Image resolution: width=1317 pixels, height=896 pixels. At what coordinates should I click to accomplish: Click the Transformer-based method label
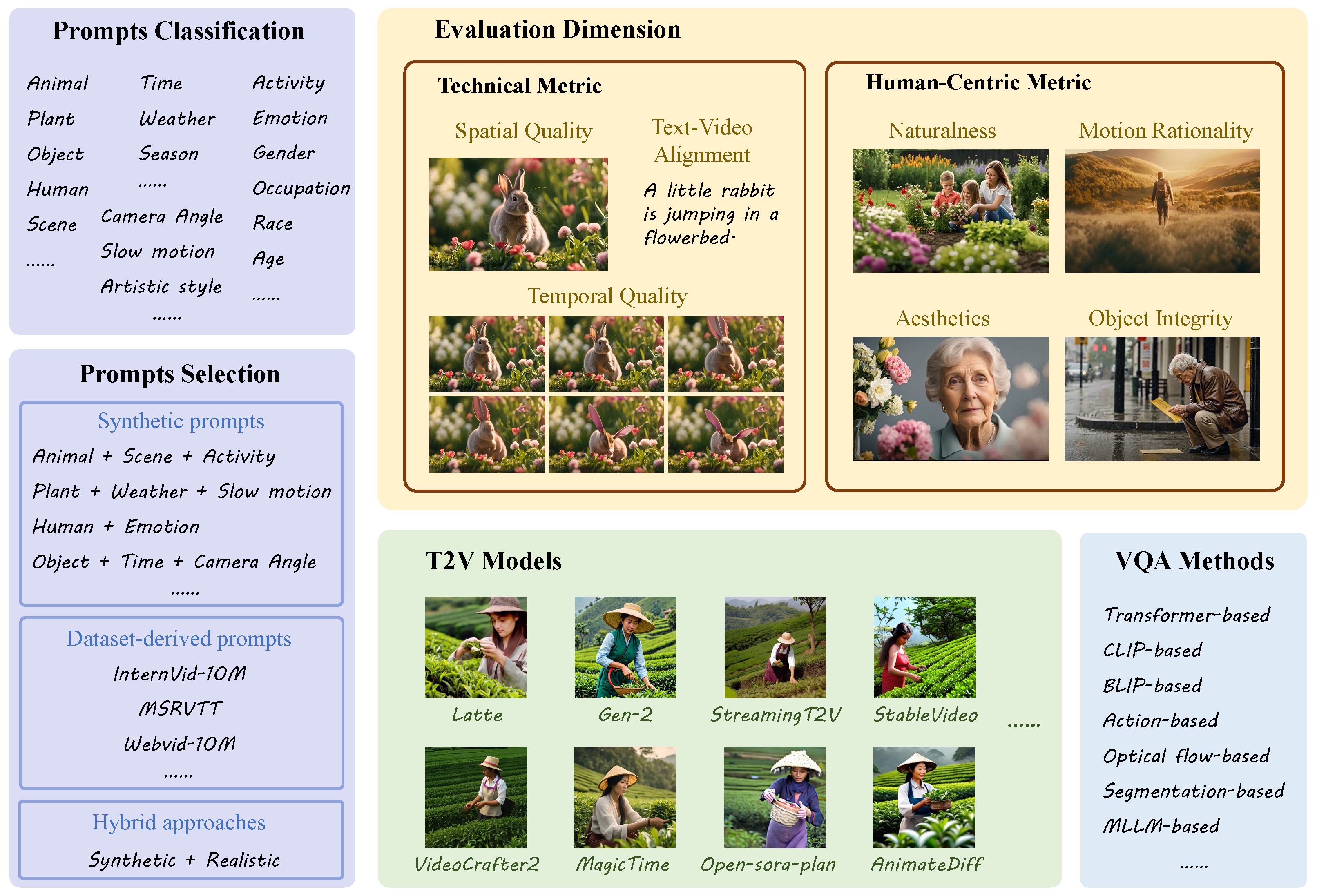tap(1187, 615)
